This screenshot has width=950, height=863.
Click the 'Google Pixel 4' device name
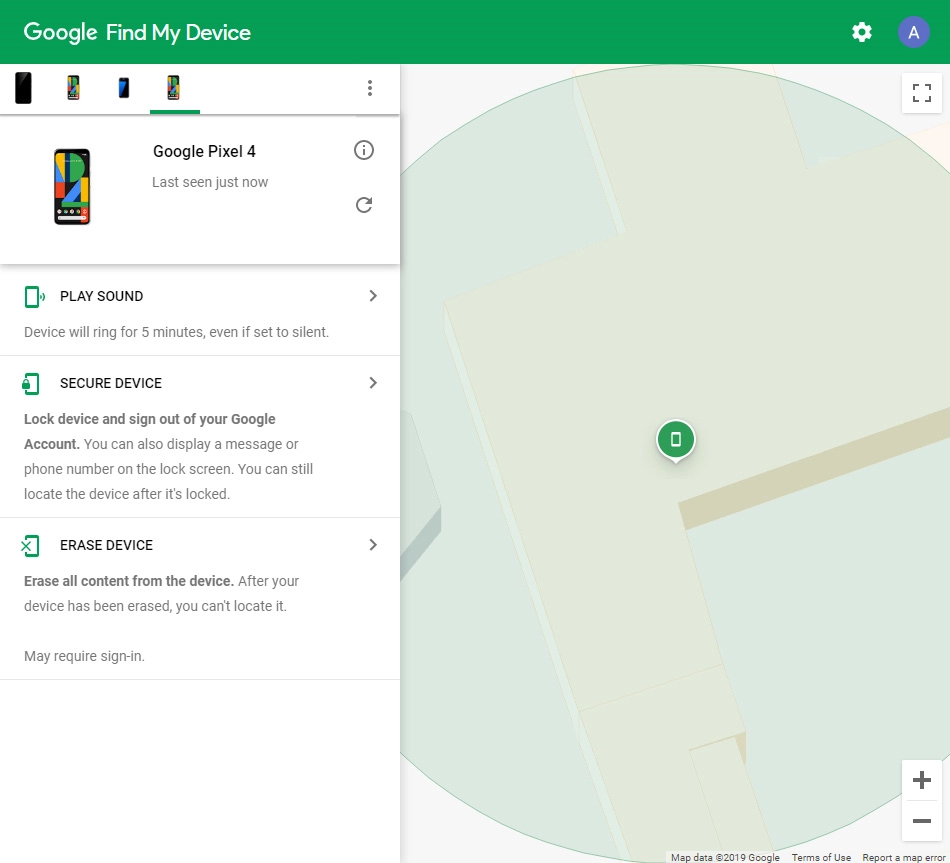[x=204, y=152]
